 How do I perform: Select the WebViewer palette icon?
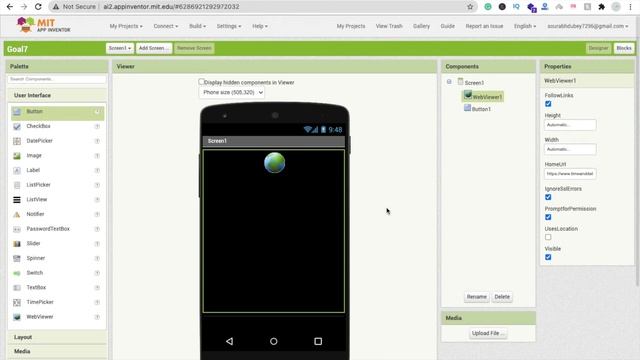point(17,317)
